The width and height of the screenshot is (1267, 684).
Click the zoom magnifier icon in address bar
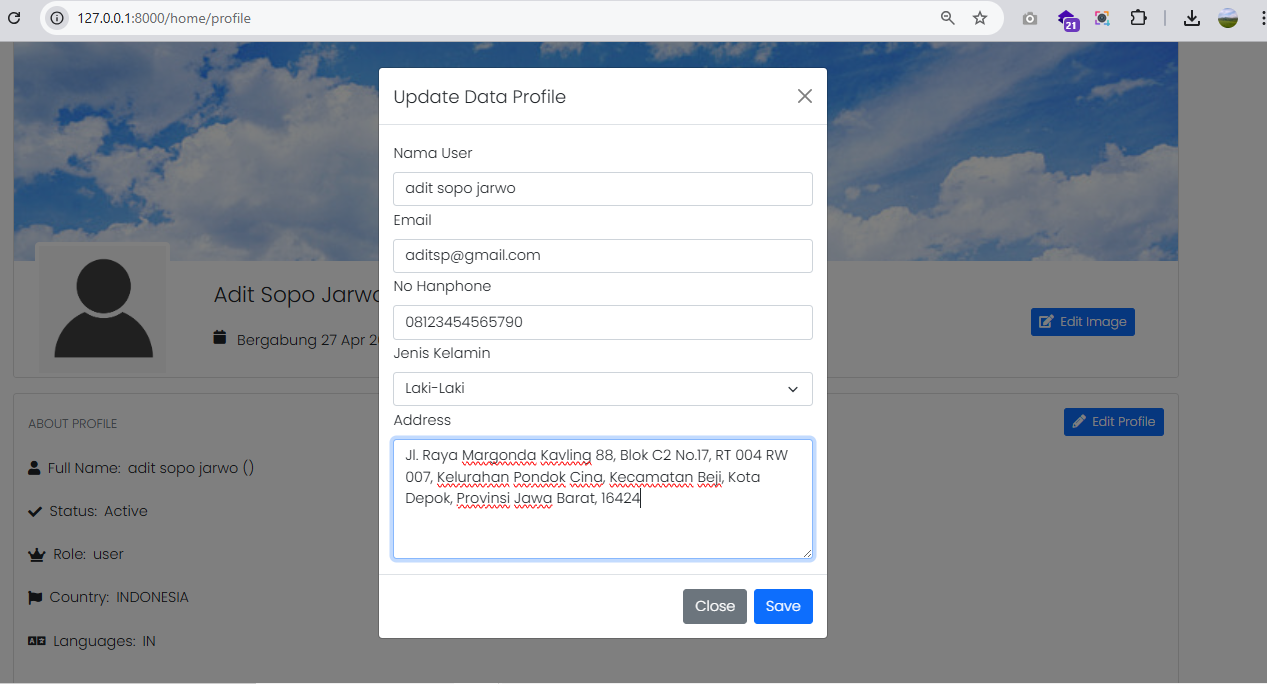pos(948,18)
